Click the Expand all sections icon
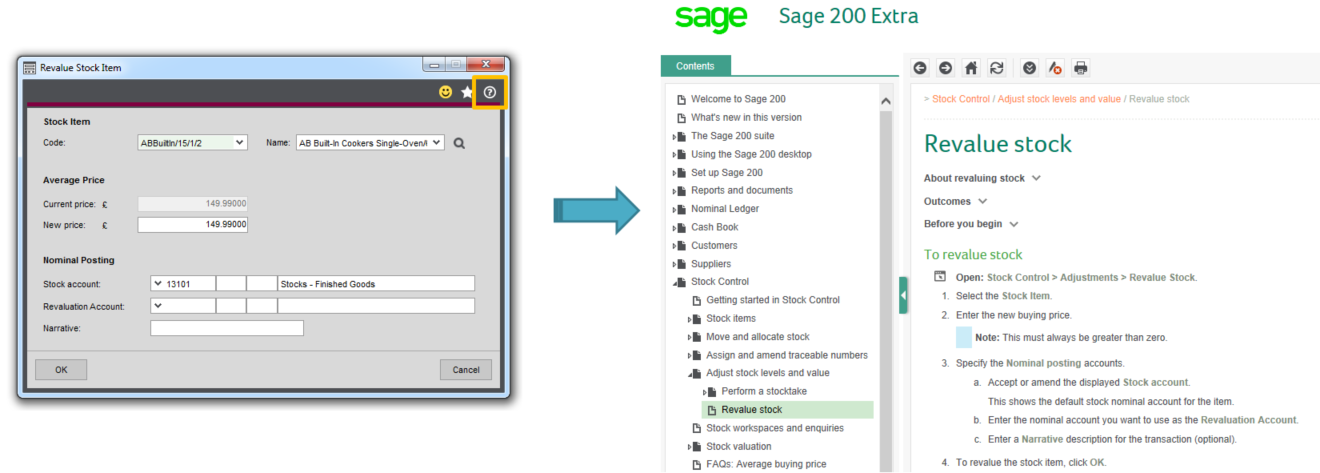 (x=1030, y=68)
